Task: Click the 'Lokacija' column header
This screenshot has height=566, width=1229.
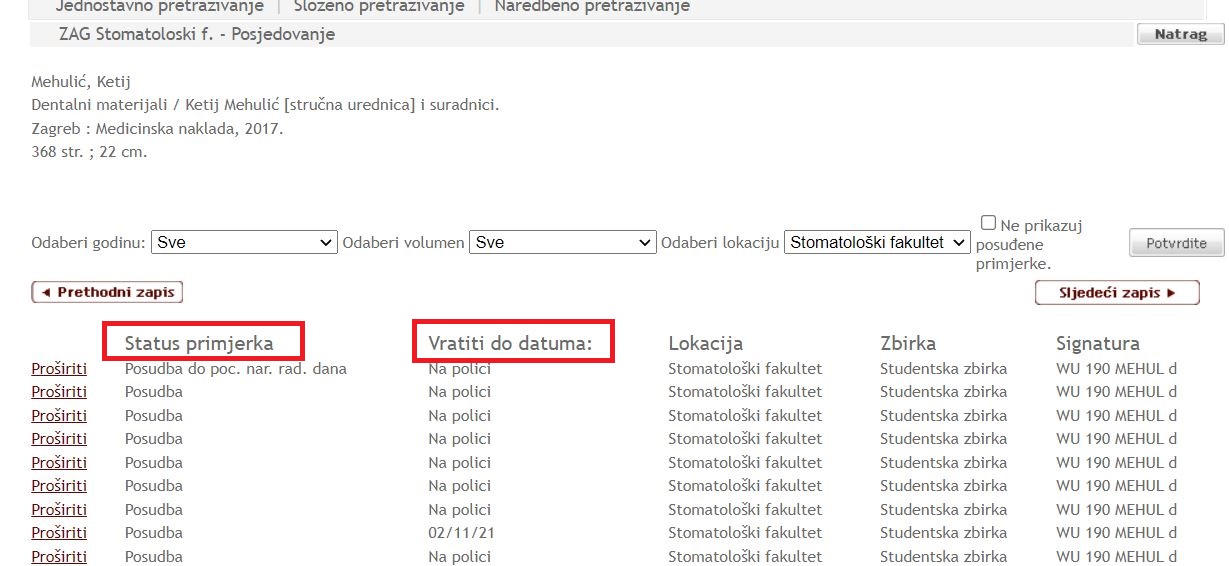Action: coord(705,344)
